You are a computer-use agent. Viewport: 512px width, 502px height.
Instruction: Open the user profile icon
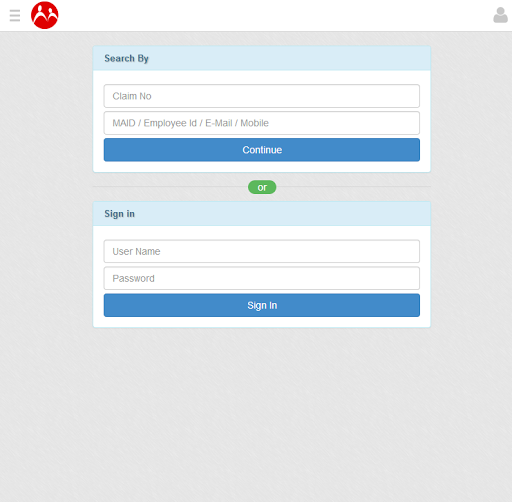[x=500, y=15]
